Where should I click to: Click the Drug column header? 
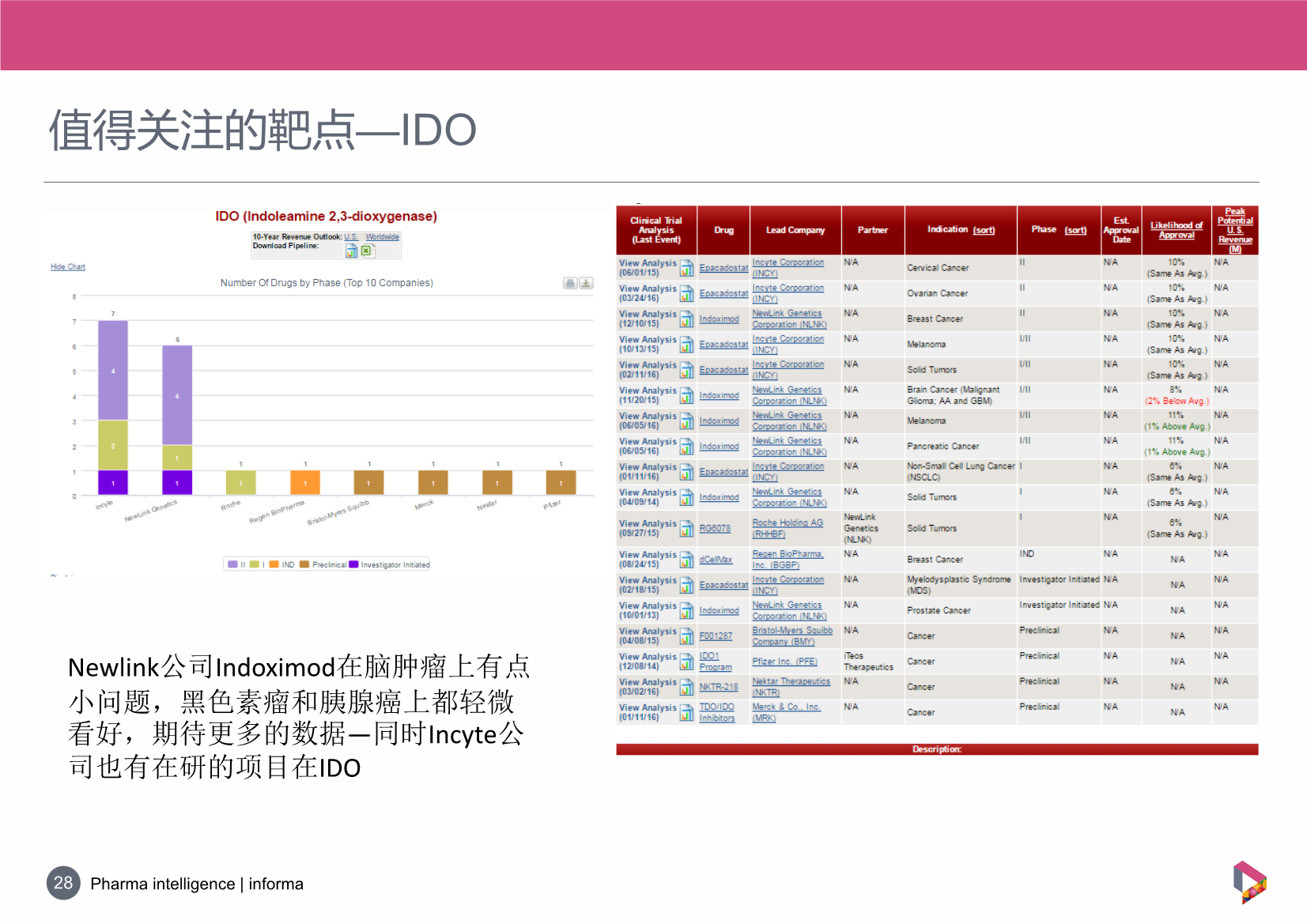tap(723, 230)
